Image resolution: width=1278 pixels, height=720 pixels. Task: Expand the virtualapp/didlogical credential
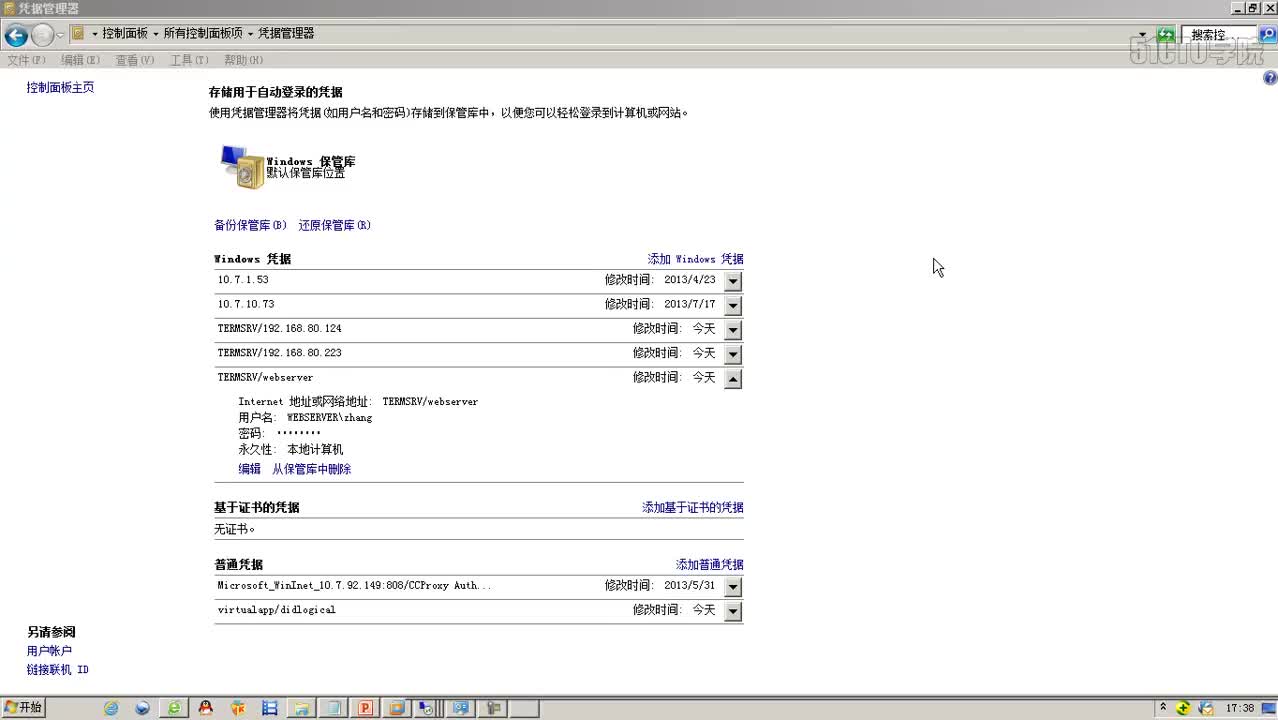(x=733, y=611)
